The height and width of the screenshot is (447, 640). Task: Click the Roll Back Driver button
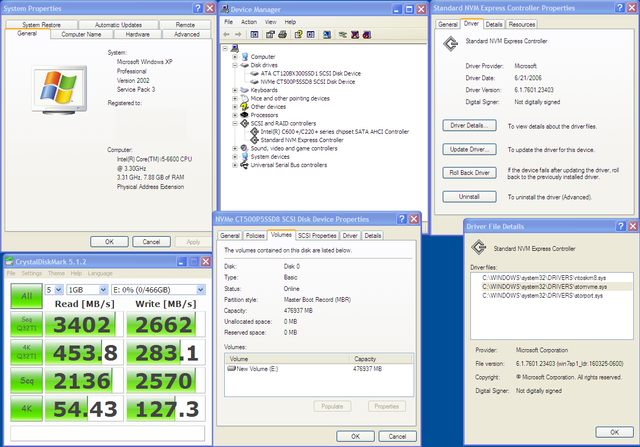[469, 173]
